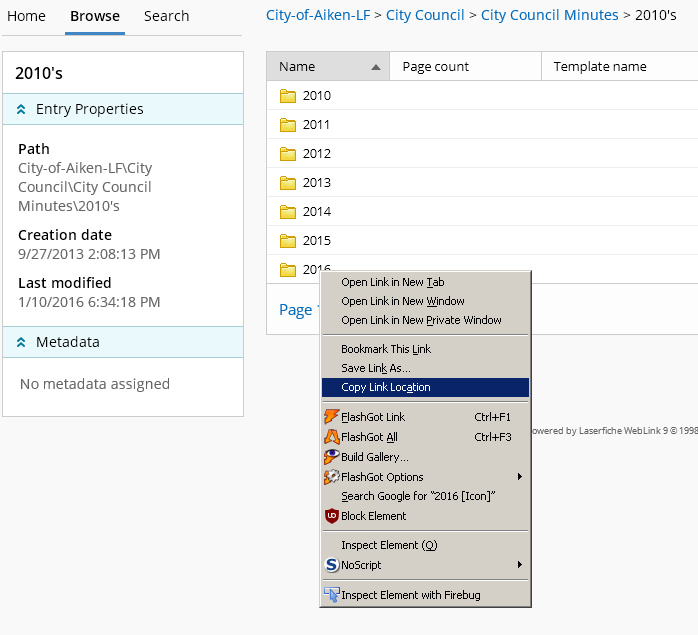Click the 2012 folder icon
Screen dimensions: 698x635
pyautogui.click(x=288, y=154)
